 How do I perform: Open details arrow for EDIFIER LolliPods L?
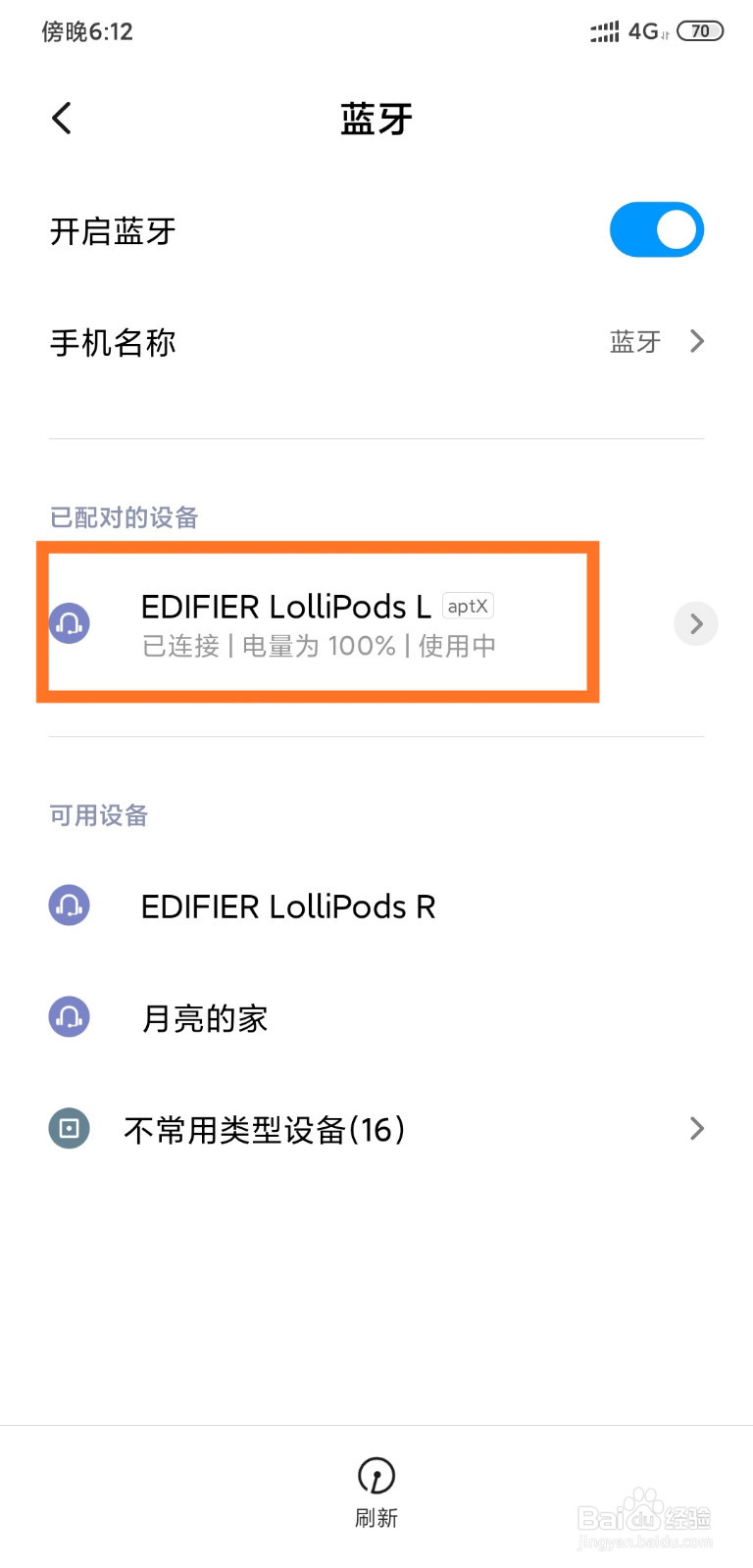(x=696, y=623)
